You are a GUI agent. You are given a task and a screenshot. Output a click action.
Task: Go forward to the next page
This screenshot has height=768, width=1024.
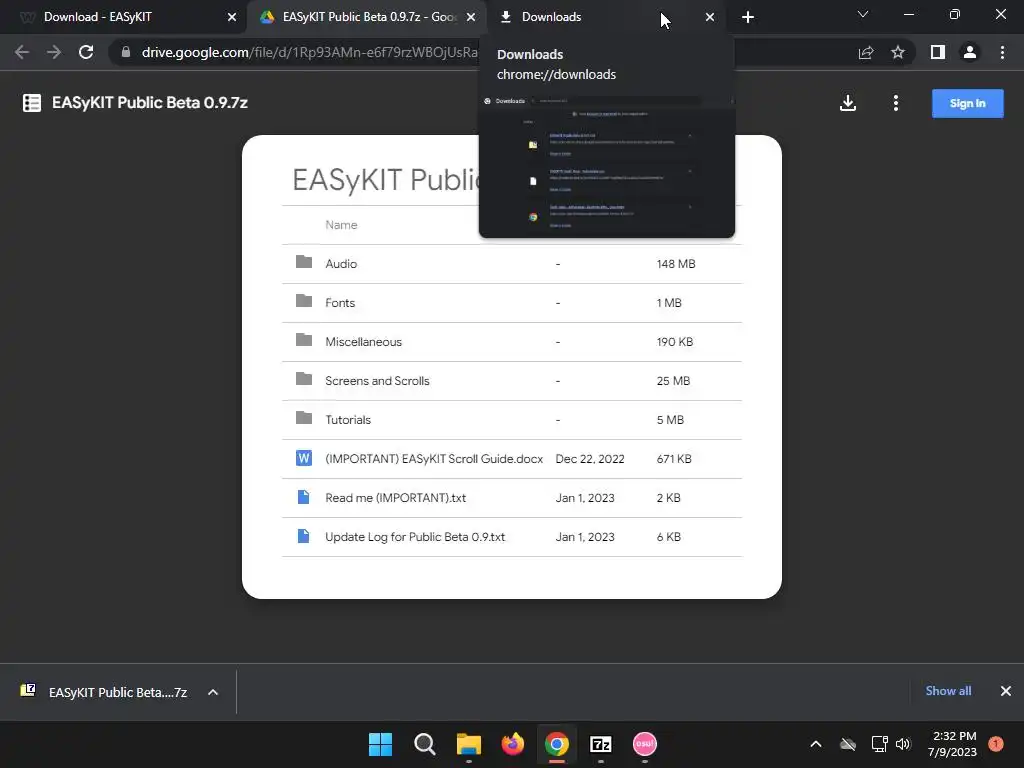54,52
